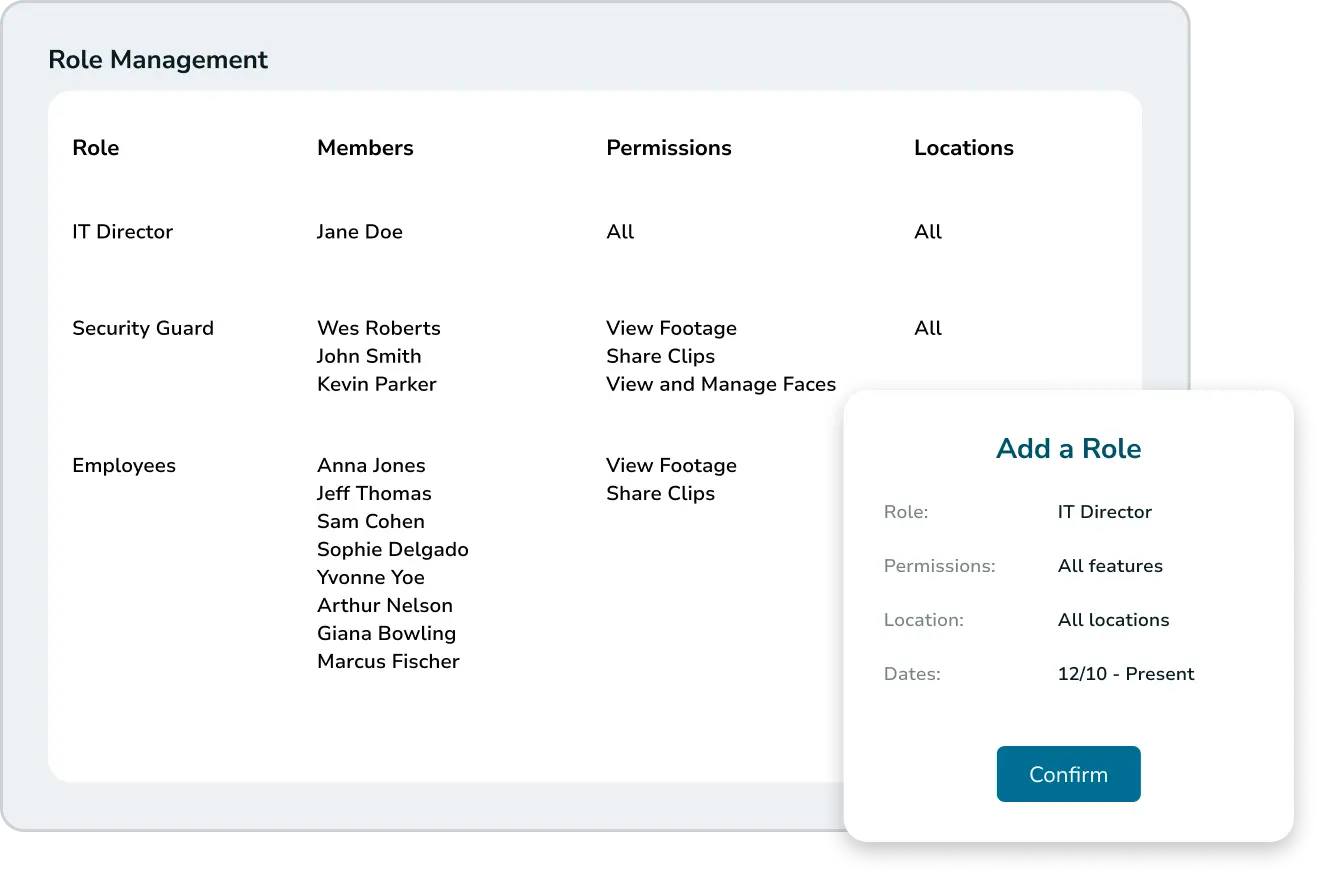Edit the Role field value IT Director
The width and height of the screenshot is (1318, 874).
point(1104,512)
